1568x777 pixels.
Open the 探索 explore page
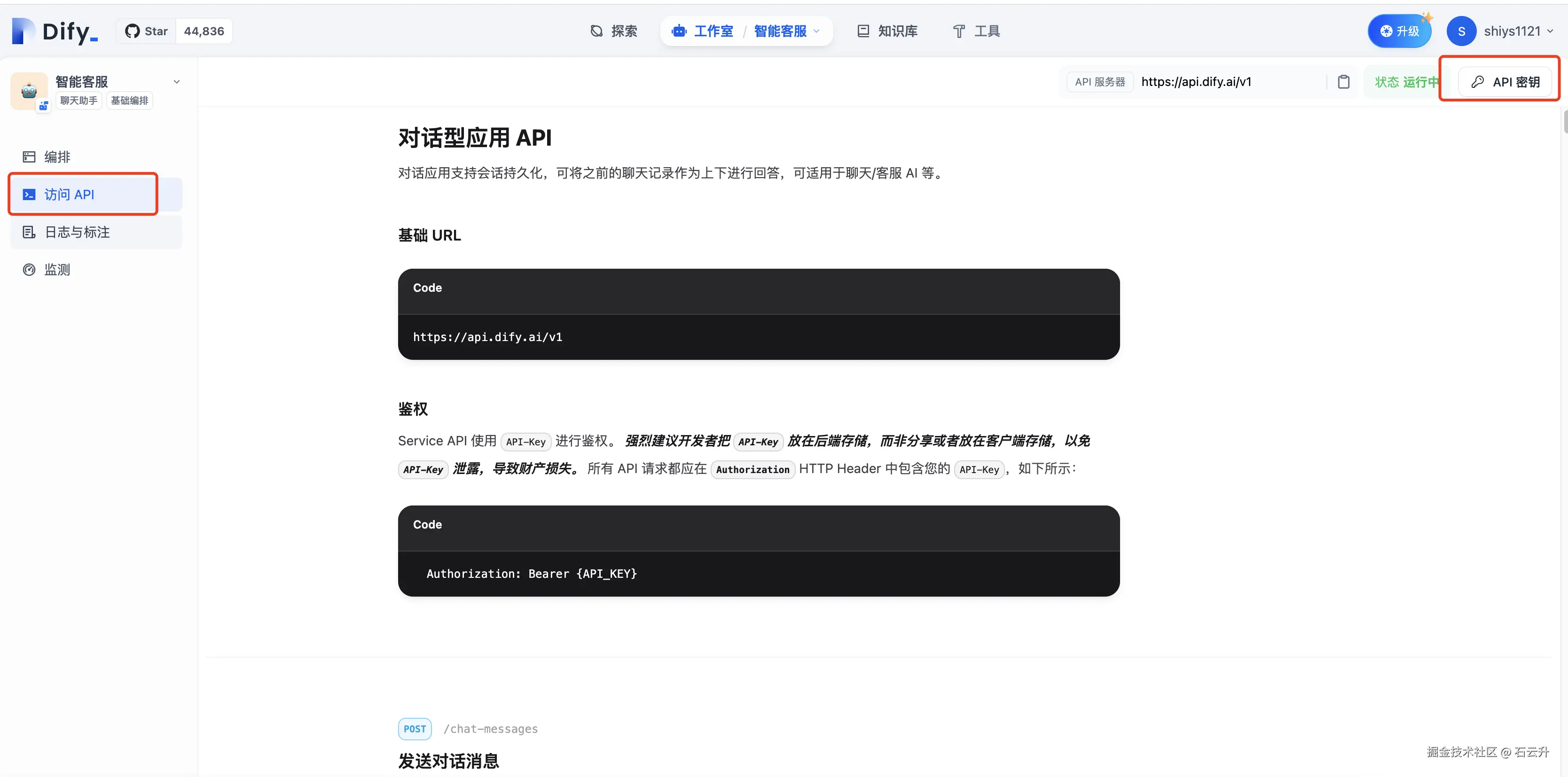[614, 31]
